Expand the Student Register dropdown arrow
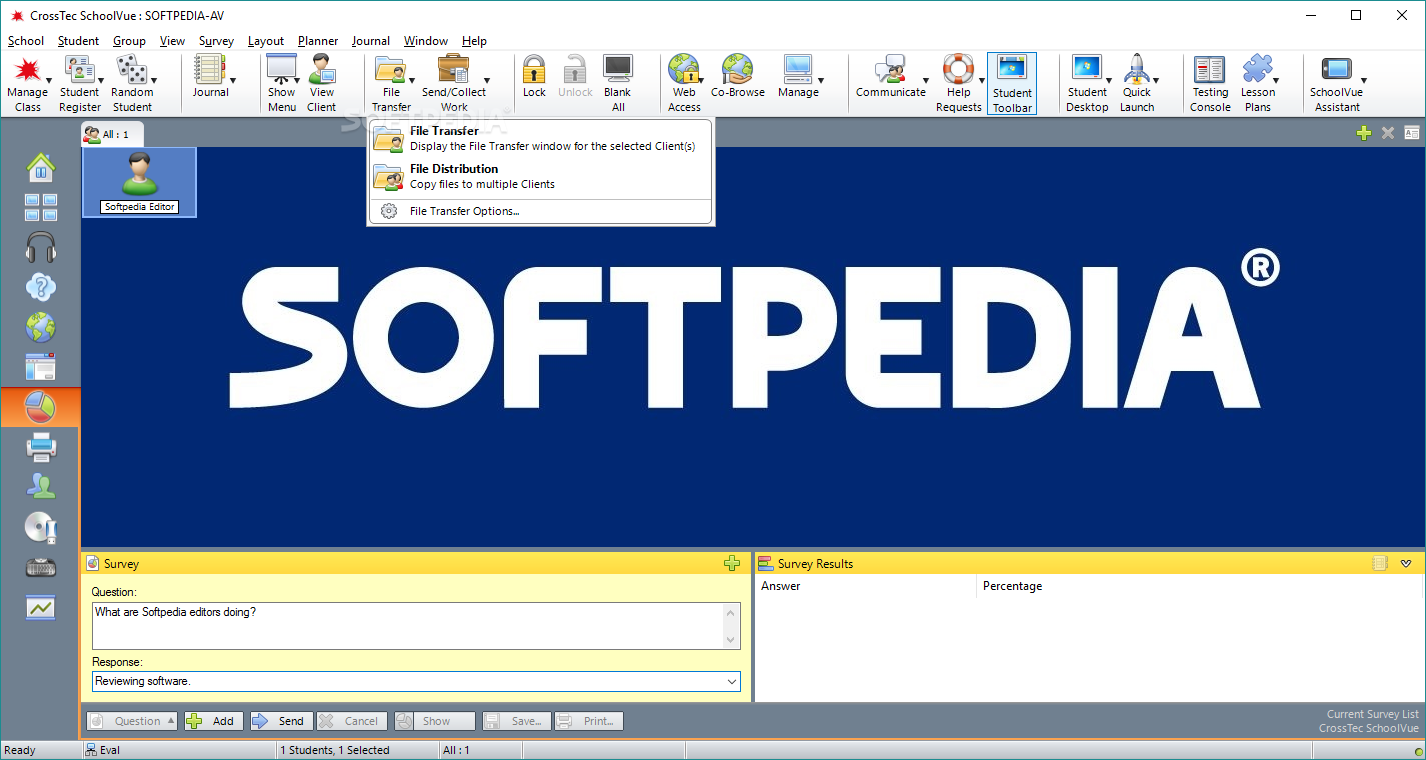The image size is (1426, 760). click(101, 81)
